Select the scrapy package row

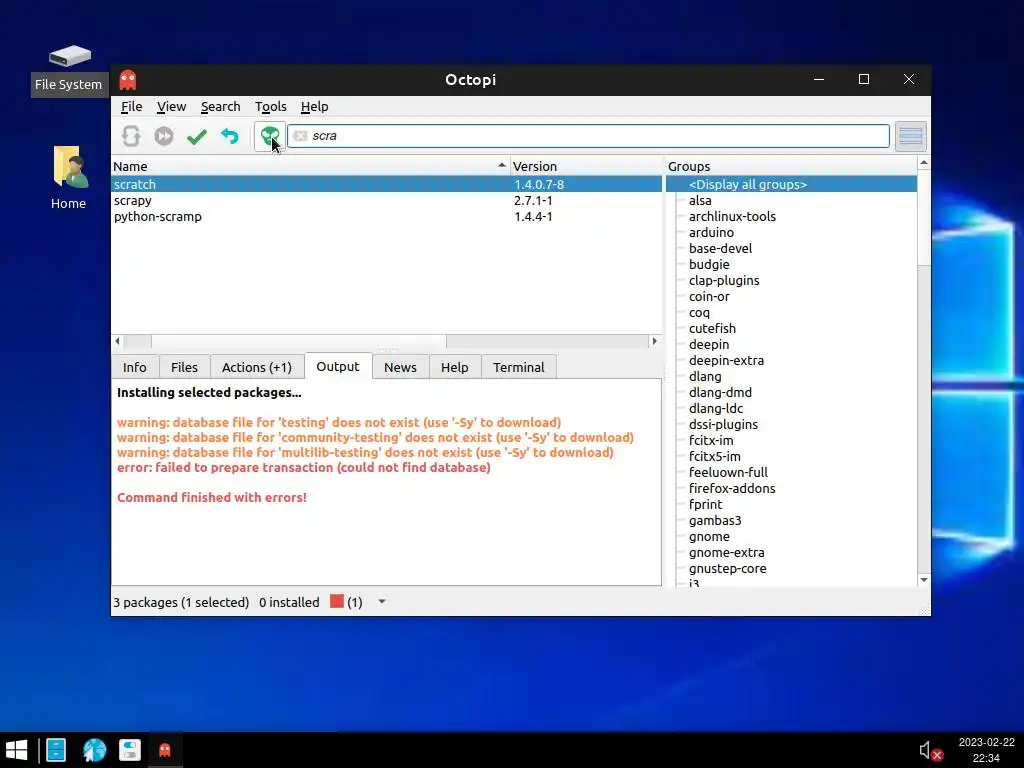387,200
